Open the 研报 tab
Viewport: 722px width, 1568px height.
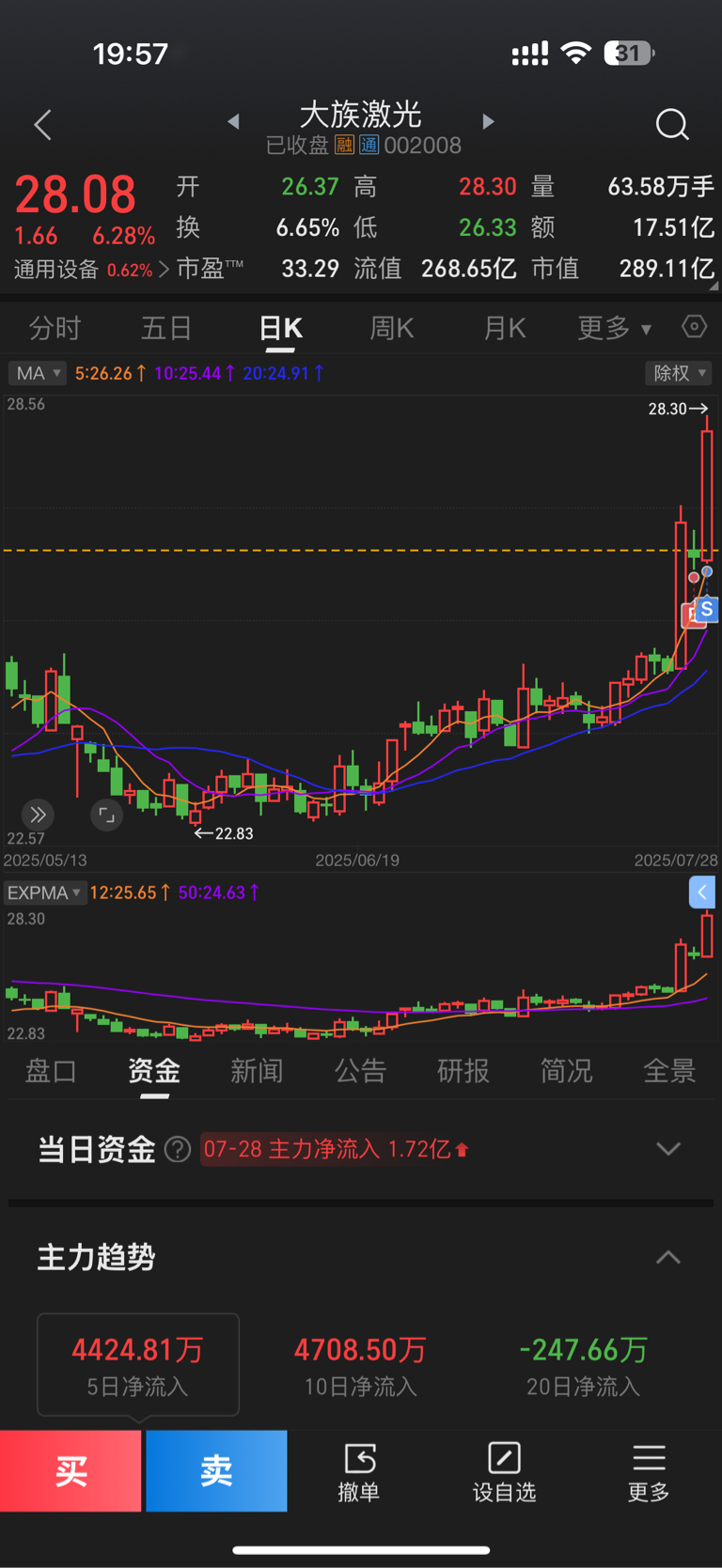point(463,1071)
